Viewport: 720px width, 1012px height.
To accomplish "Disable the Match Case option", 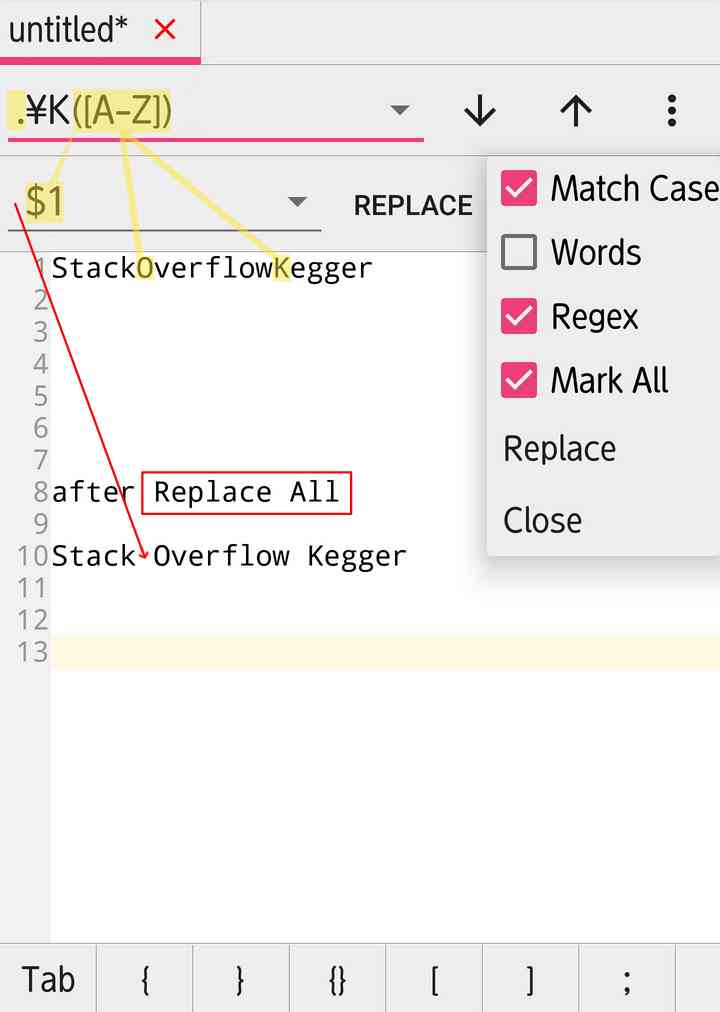I will [519, 188].
